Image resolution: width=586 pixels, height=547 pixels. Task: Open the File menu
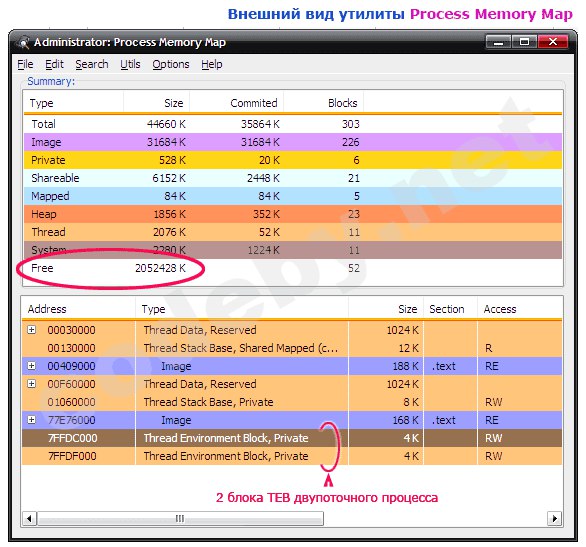[25, 64]
